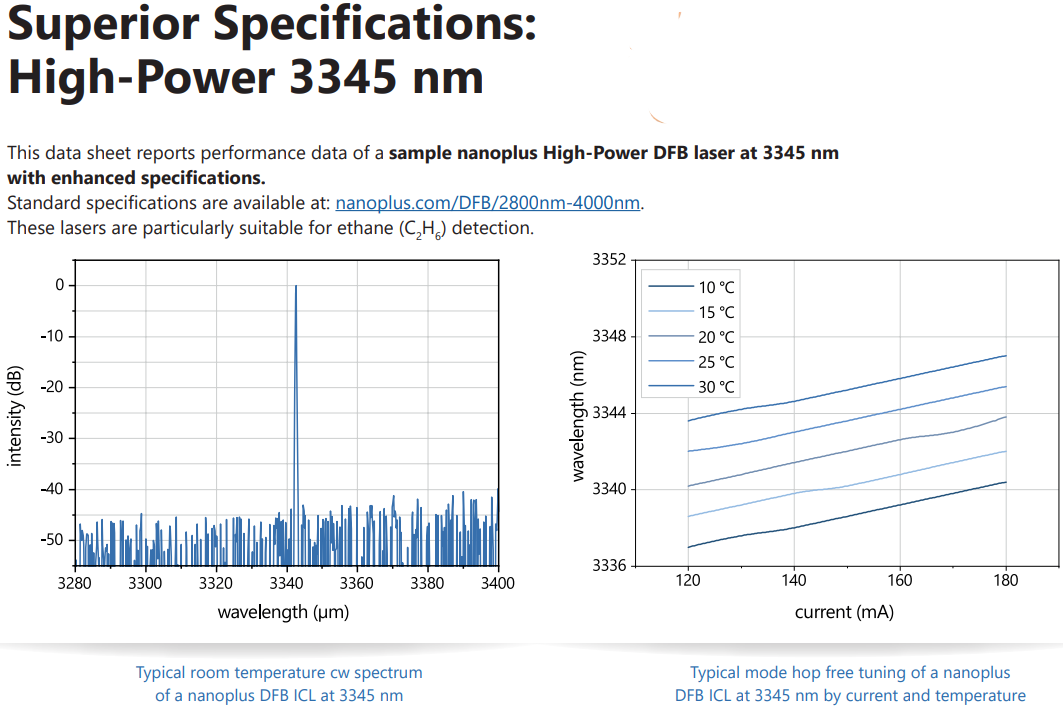Click the "25 °C" legend label
This screenshot has height=718, width=1063.
(x=717, y=362)
